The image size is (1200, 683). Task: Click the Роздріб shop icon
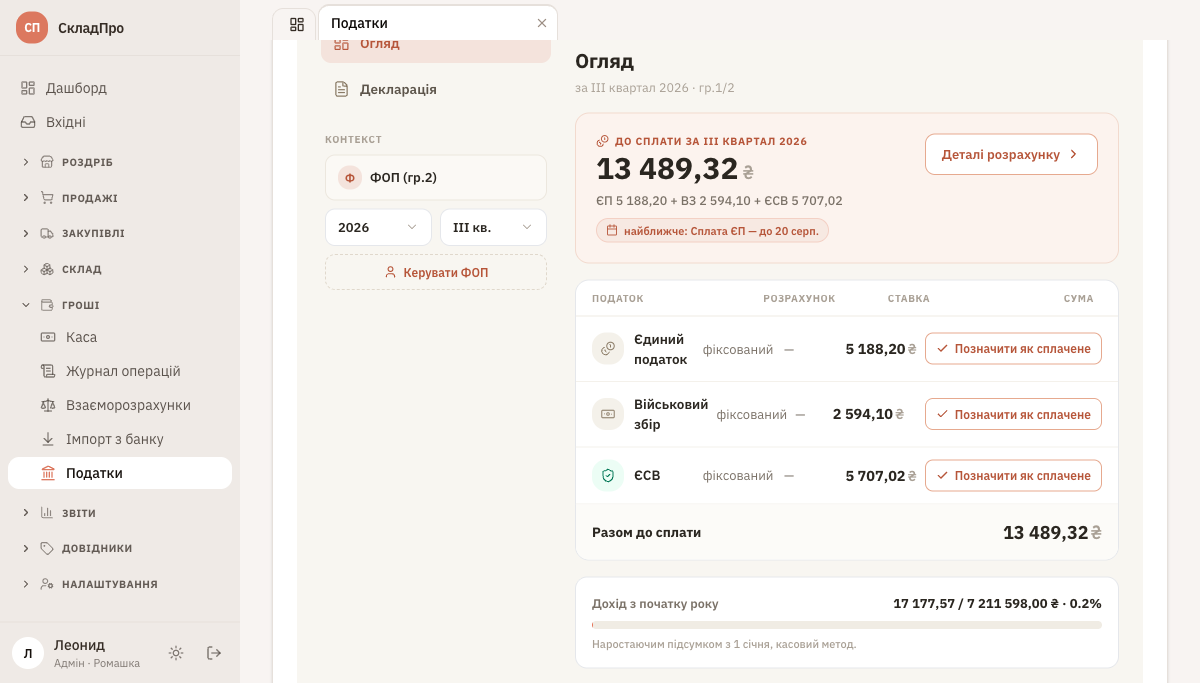point(47,162)
